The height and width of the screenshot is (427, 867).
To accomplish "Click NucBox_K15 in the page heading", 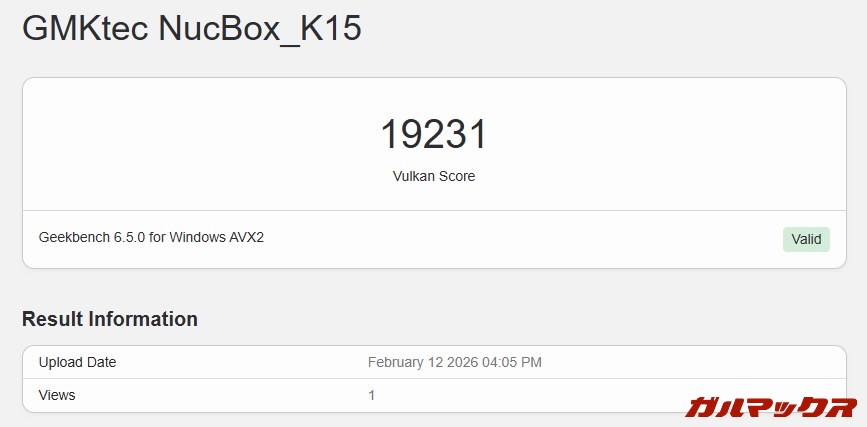I will point(260,29).
